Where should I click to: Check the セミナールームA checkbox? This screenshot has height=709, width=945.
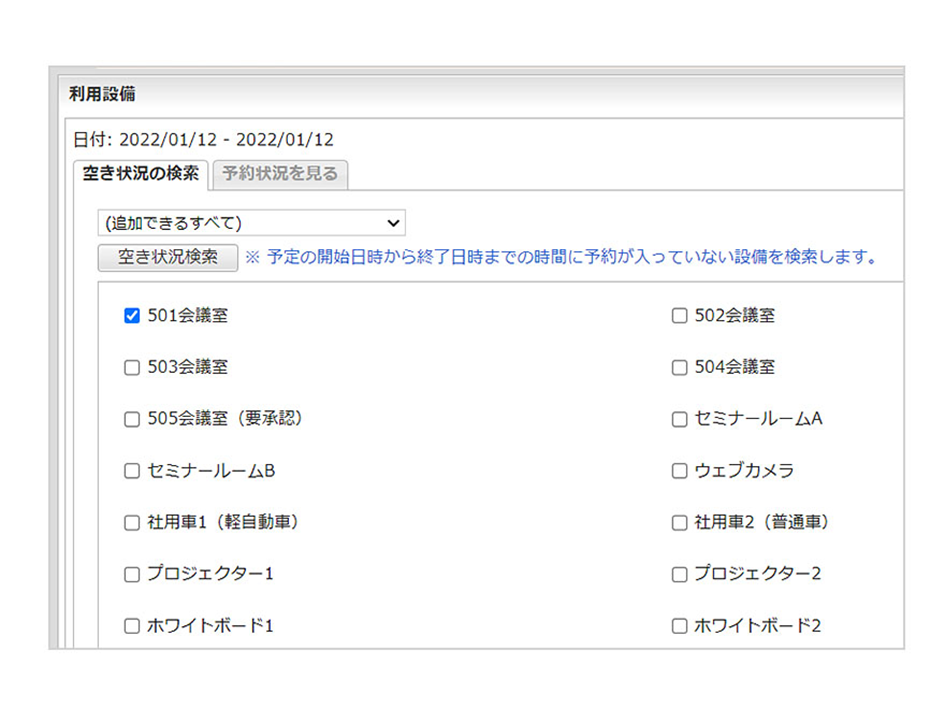(x=679, y=419)
